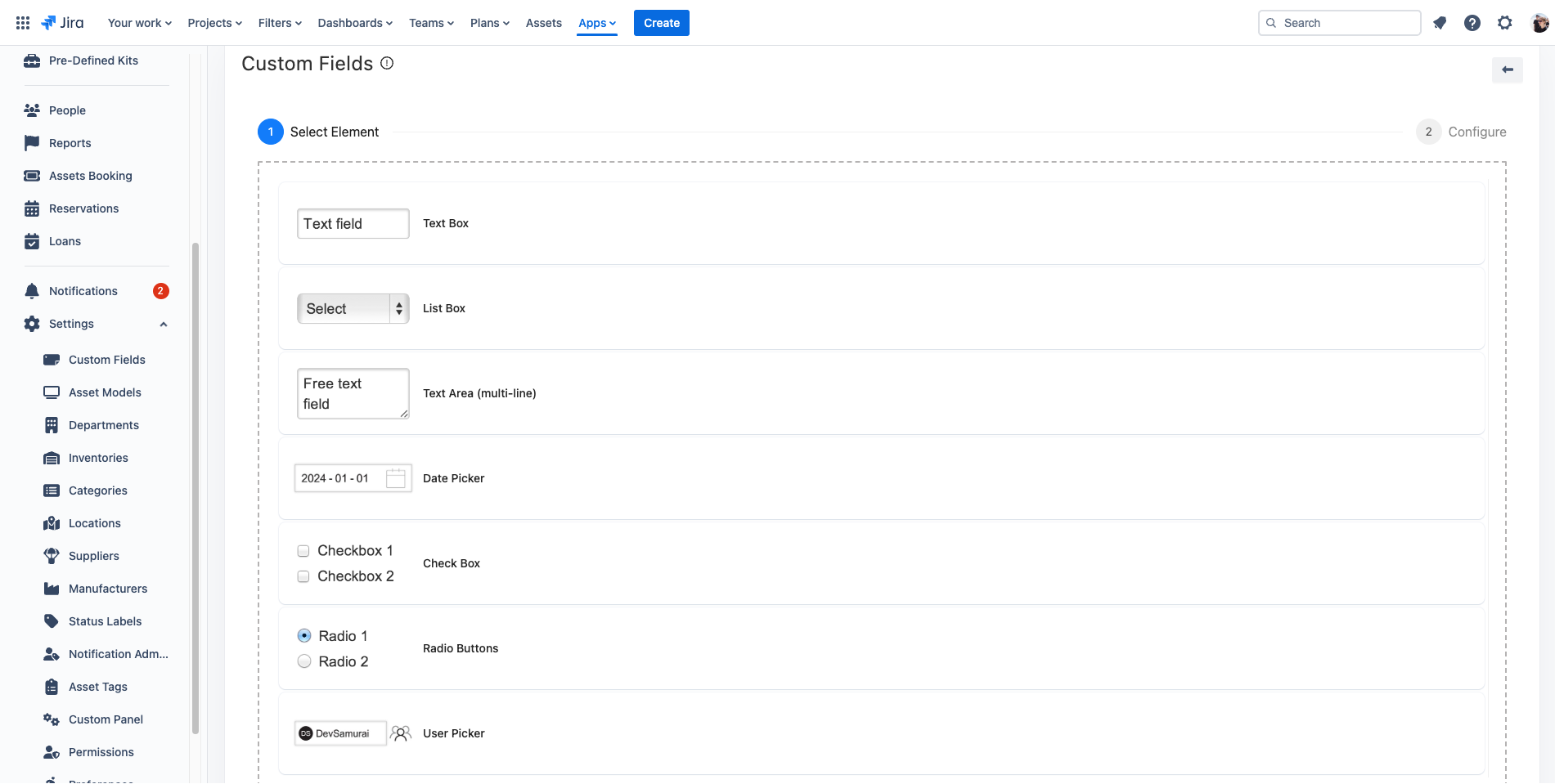The width and height of the screenshot is (1555, 784).
Task: Open the Jira app switcher grid icon
Action: tap(23, 23)
